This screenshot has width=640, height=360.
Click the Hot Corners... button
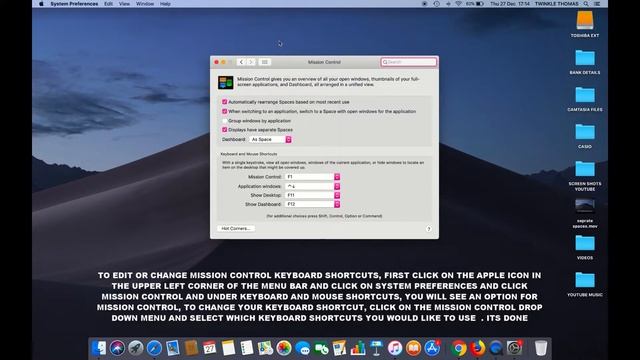[x=236, y=229]
